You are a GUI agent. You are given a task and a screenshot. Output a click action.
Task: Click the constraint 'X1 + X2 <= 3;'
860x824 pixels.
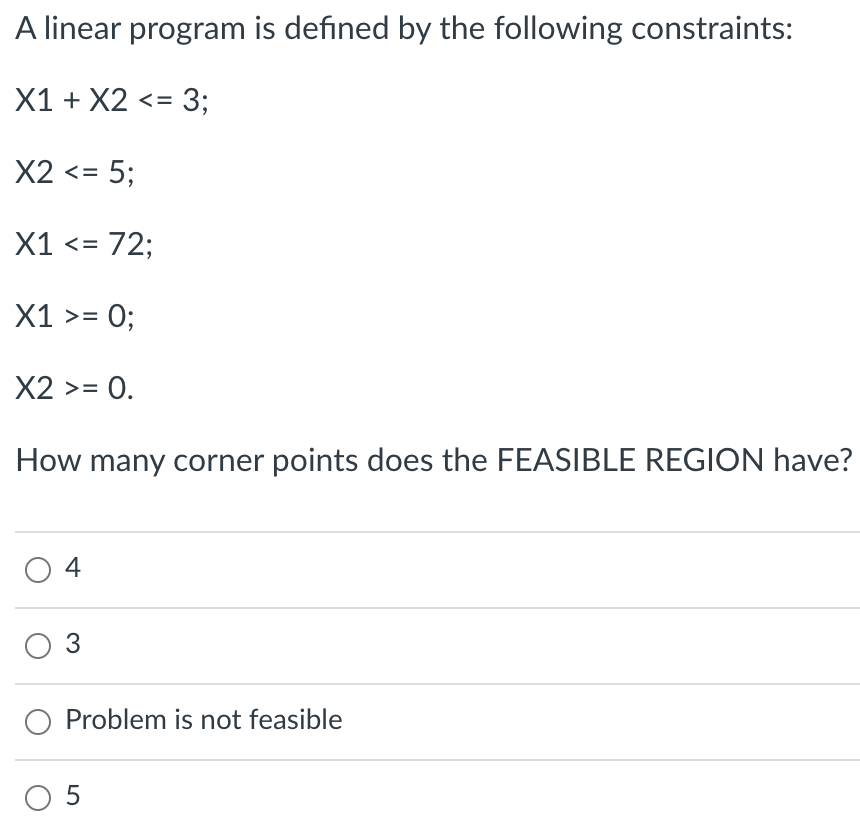tap(110, 100)
